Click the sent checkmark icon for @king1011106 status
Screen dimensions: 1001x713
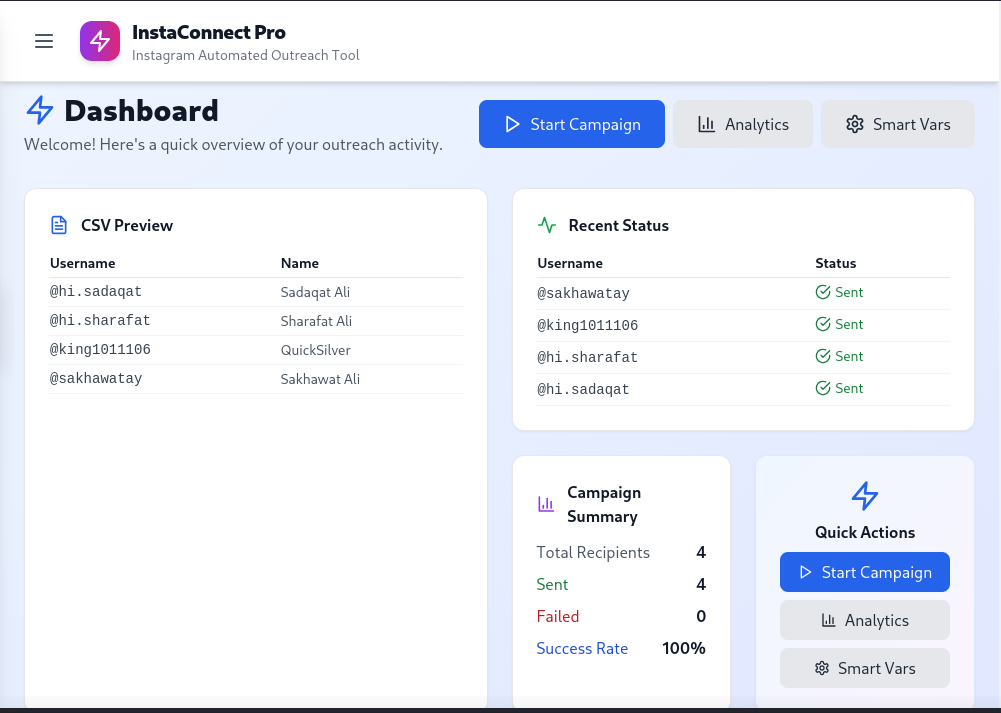click(823, 324)
